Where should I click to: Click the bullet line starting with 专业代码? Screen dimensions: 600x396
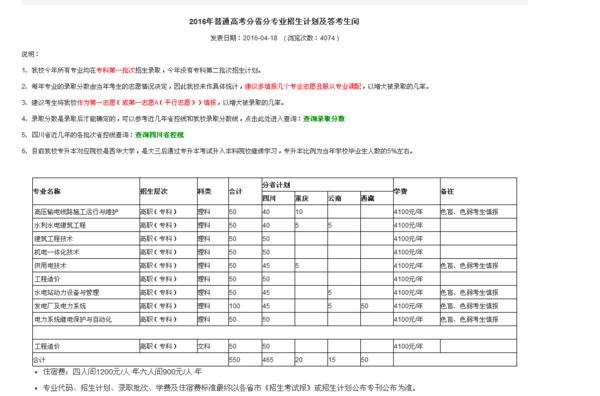tap(229, 388)
